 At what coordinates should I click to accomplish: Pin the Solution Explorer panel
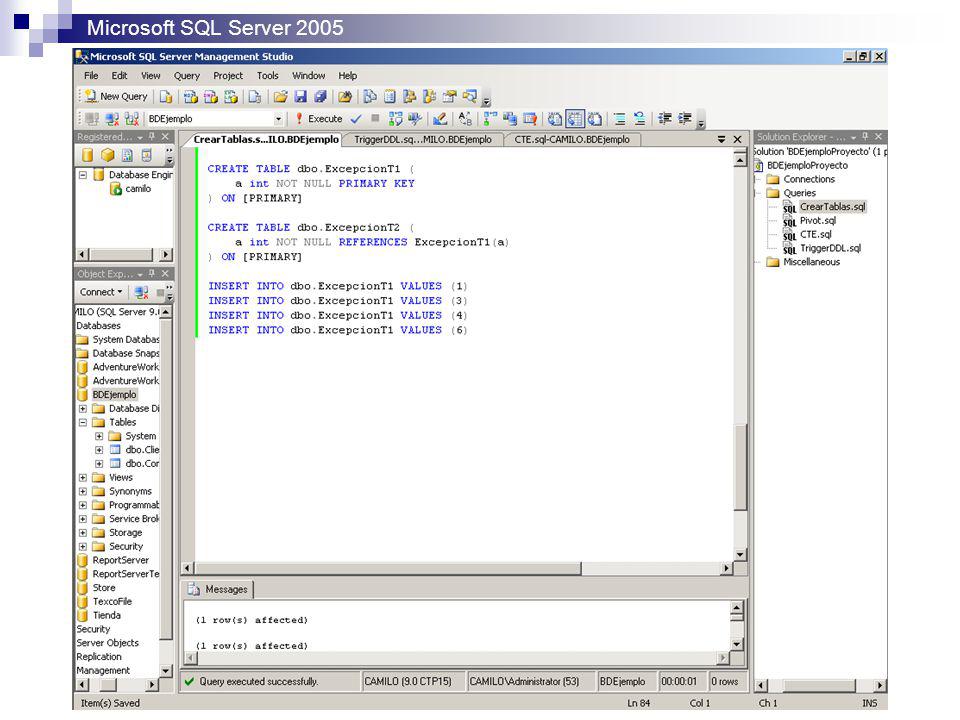pos(865,137)
